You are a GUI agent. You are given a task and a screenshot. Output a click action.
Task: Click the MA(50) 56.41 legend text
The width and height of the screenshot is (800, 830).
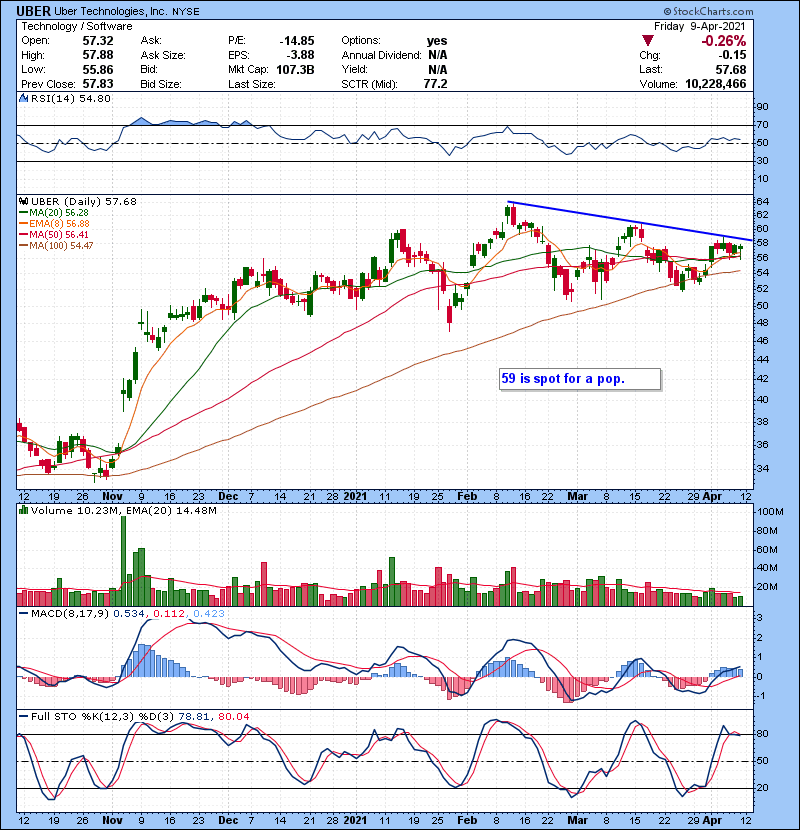[59, 235]
